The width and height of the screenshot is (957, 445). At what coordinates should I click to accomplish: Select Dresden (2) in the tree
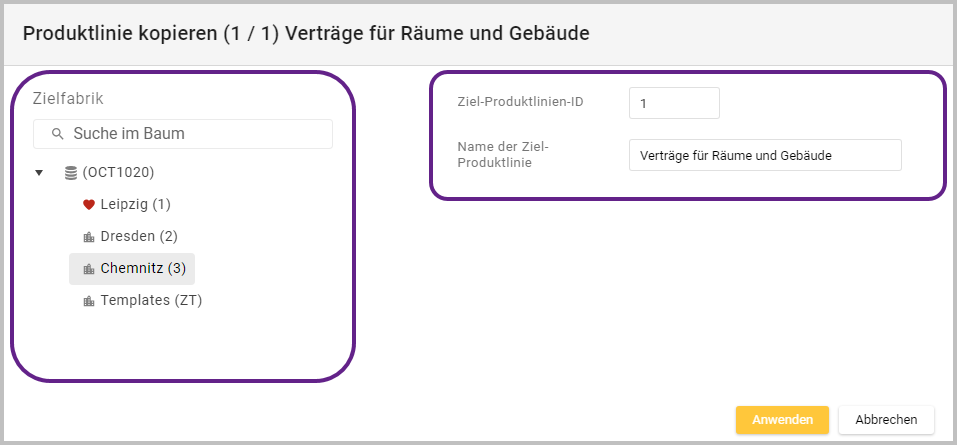139,237
